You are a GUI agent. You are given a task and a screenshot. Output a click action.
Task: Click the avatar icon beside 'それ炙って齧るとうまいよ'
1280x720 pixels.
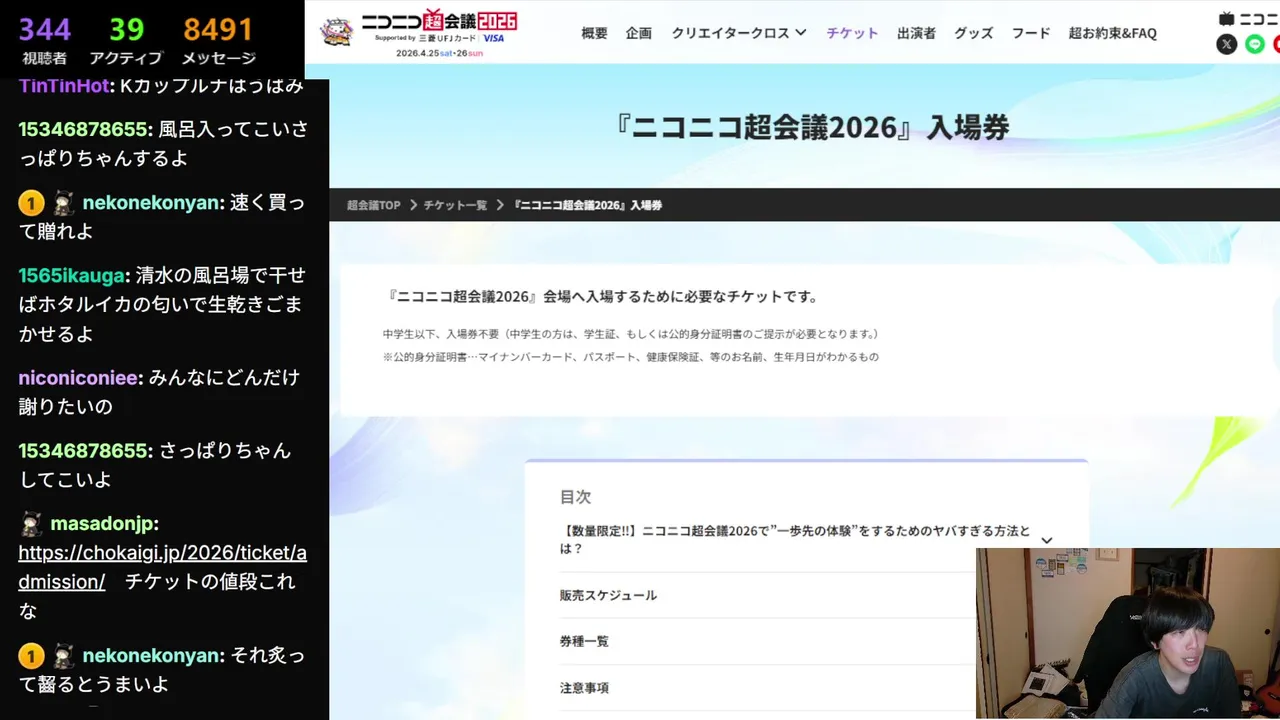(63, 656)
